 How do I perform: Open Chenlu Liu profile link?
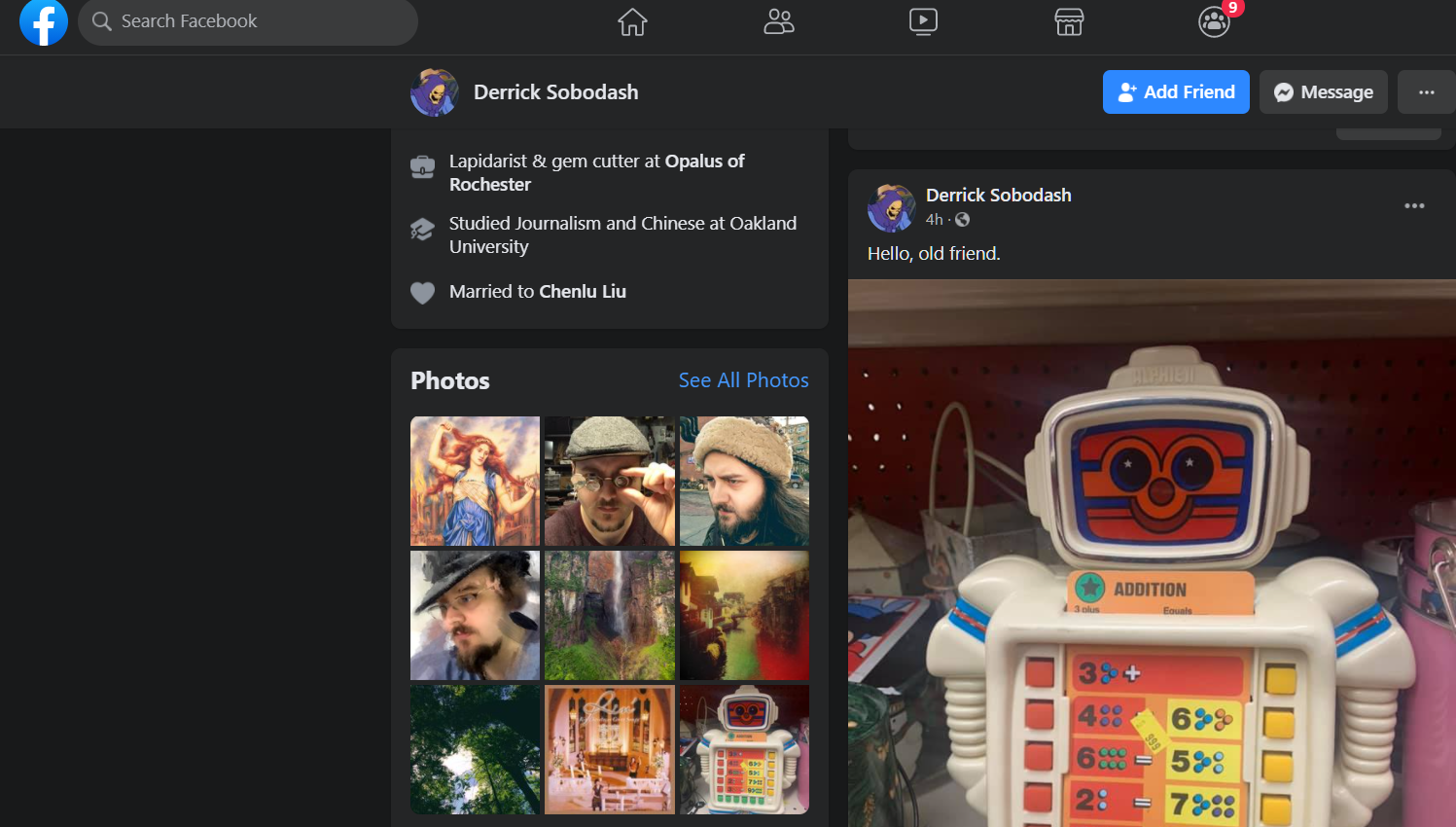(583, 292)
